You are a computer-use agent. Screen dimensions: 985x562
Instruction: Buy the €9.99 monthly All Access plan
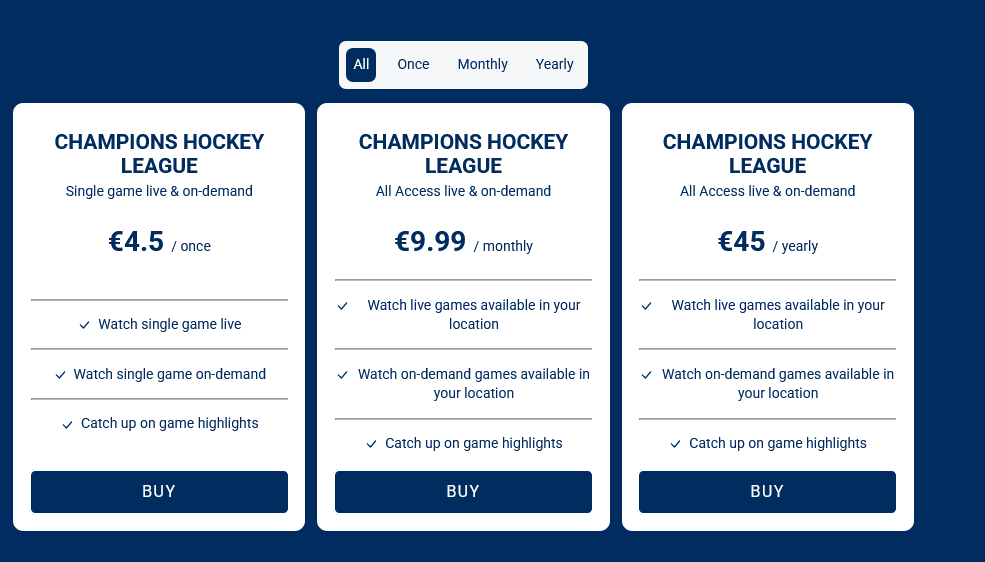tap(463, 491)
